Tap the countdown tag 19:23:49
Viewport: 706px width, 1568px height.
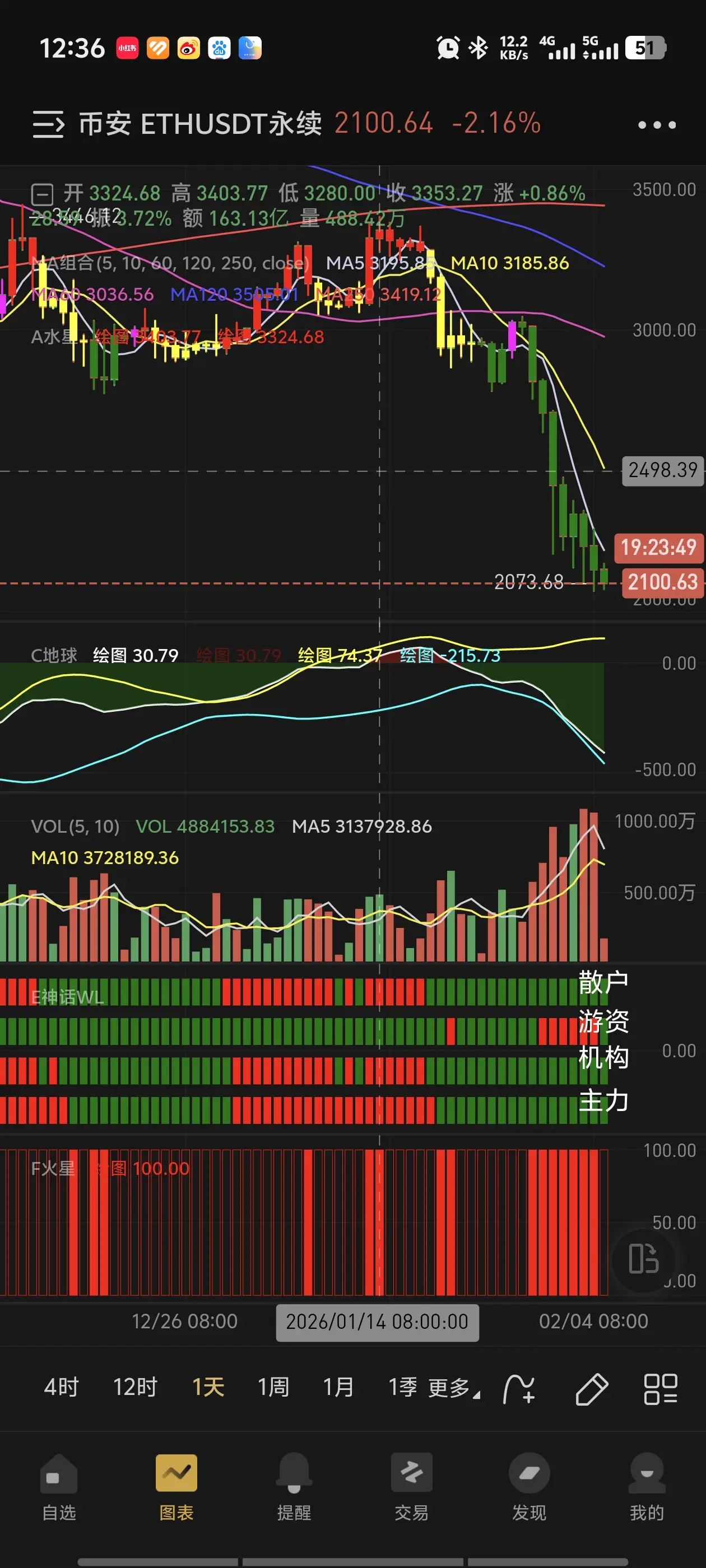[x=658, y=548]
